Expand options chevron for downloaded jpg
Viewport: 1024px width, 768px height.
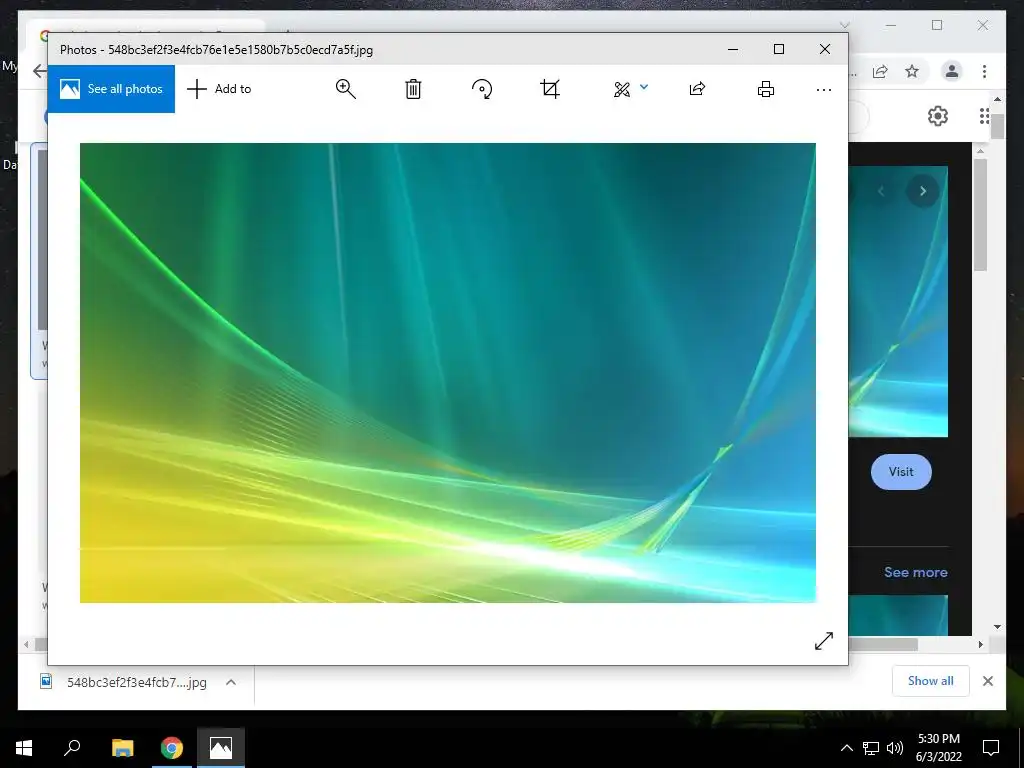(231, 682)
